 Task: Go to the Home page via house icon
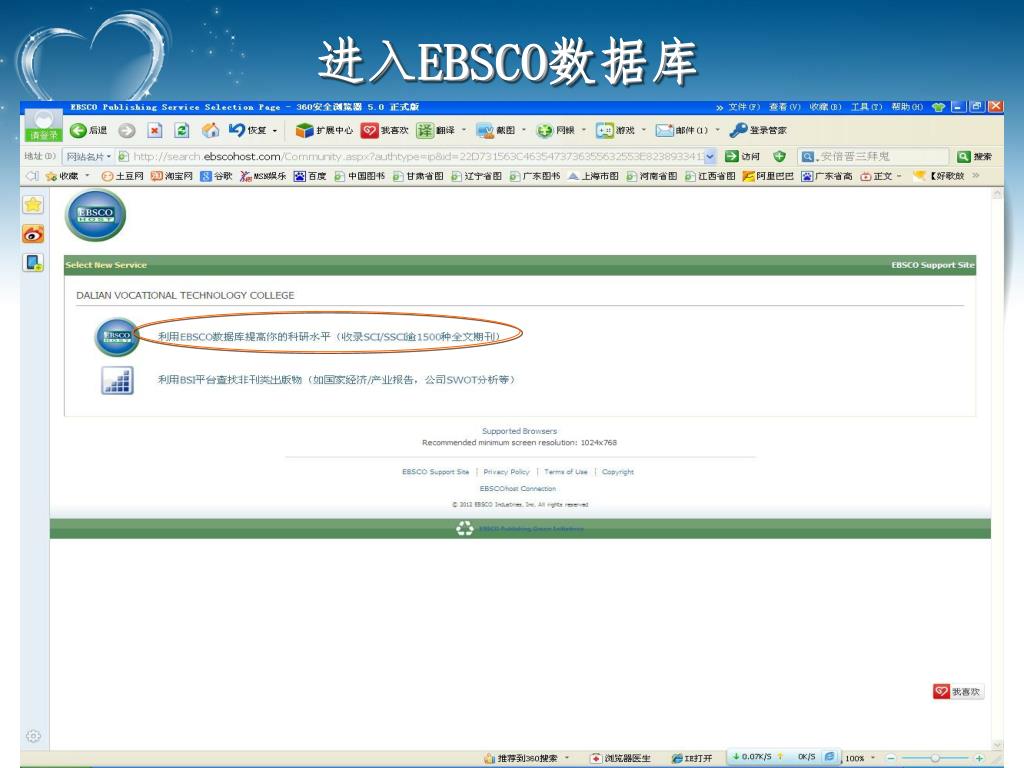tap(210, 131)
